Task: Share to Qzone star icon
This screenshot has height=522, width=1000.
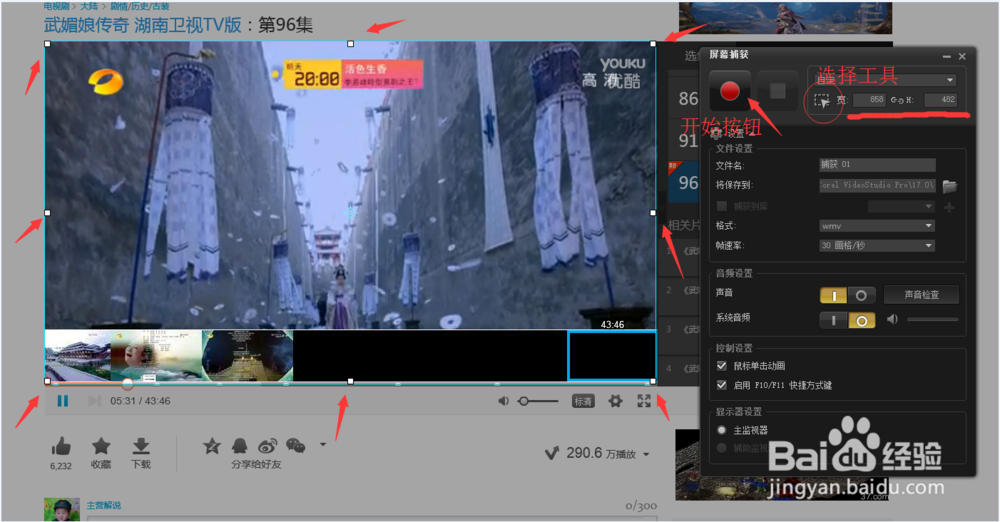Action: click(x=212, y=446)
